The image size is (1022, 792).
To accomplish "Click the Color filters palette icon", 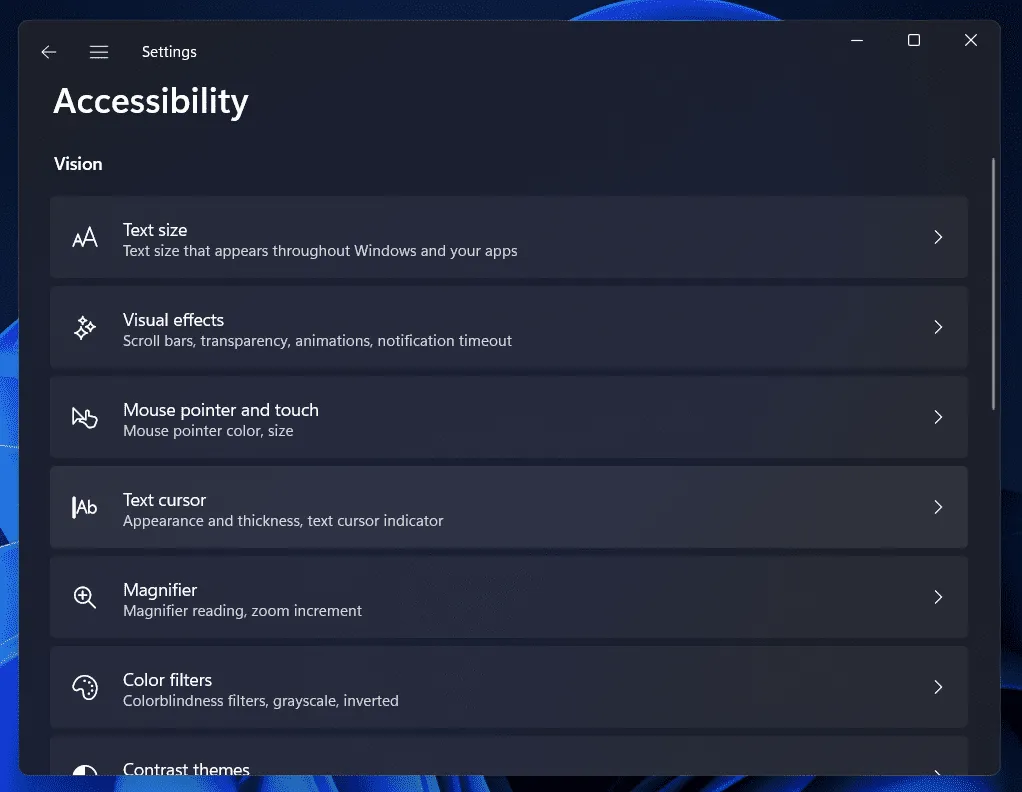I will tap(85, 687).
